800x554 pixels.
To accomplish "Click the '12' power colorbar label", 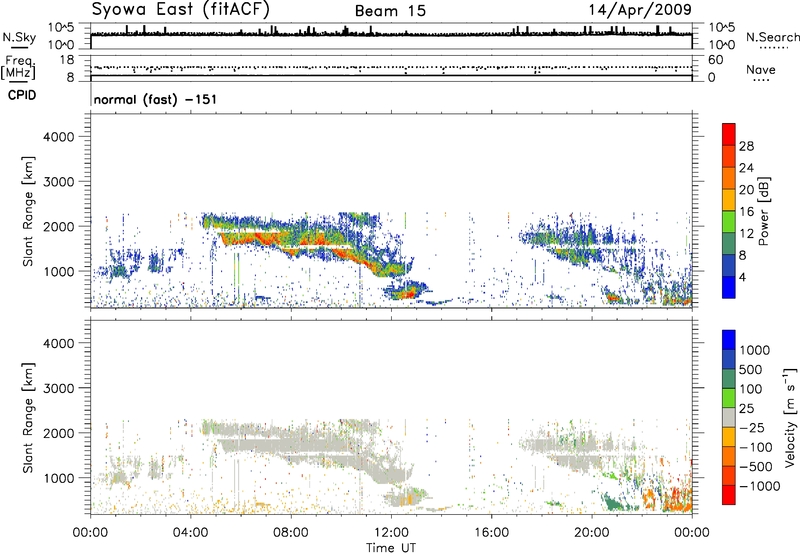I will pyautogui.click(x=746, y=234).
